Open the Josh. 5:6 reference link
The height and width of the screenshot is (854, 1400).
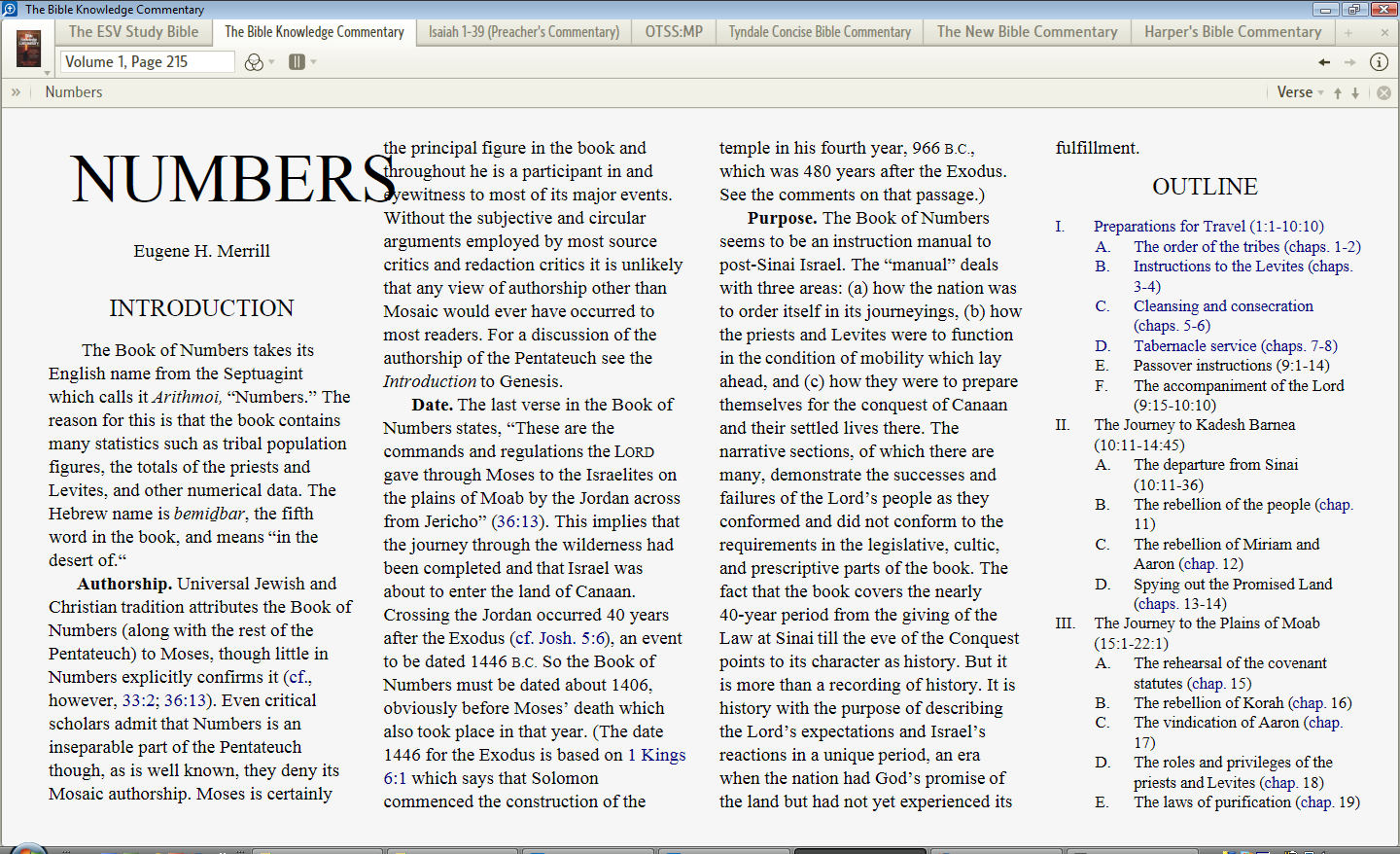(x=574, y=638)
